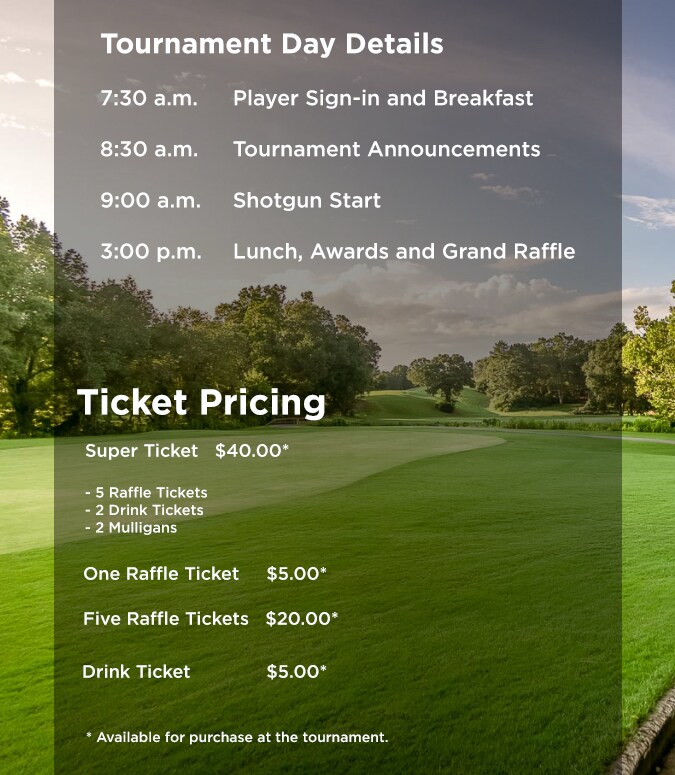This screenshot has width=675, height=775.
Task: Click the $40.00 Super Ticket price
Action: 251,451
